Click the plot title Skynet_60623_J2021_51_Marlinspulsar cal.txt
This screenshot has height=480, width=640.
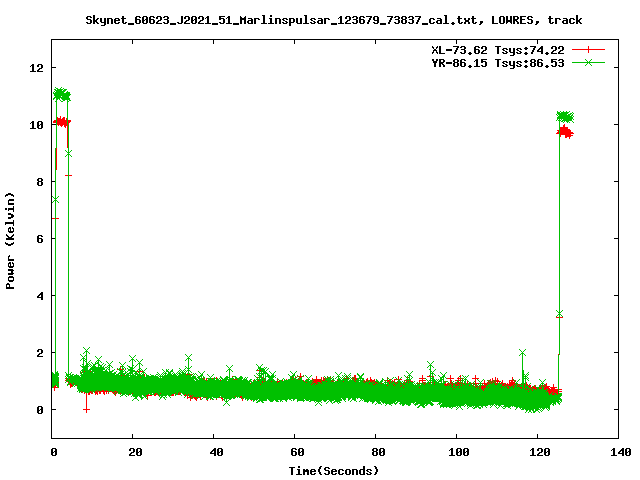tap(333, 20)
